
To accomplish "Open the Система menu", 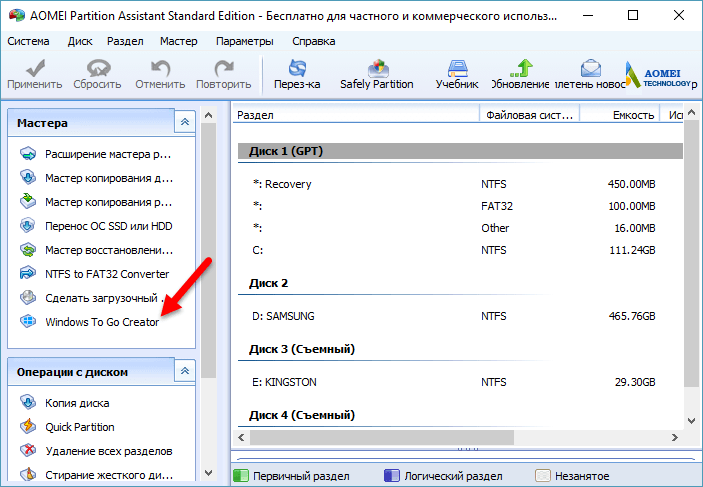I will pos(28,41).
